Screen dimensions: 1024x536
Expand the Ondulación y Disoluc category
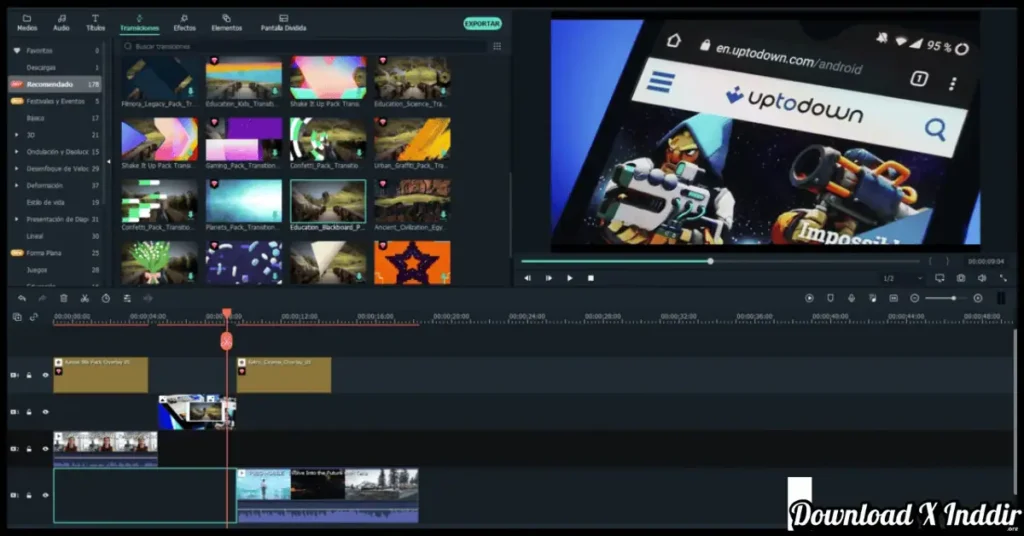[17, 152]
